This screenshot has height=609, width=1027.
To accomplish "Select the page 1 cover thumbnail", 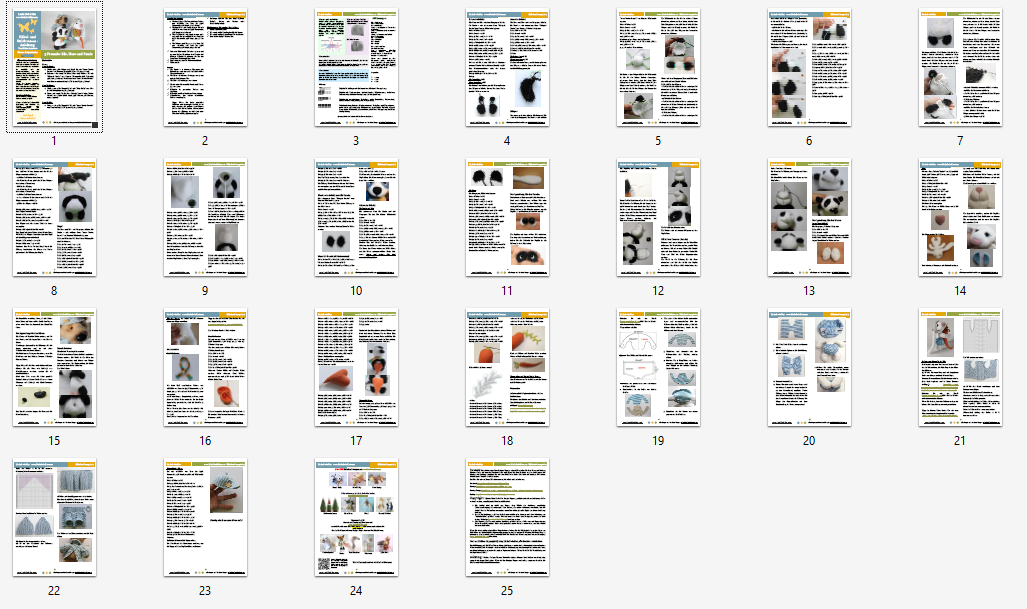I will click(x=54, y=68).
